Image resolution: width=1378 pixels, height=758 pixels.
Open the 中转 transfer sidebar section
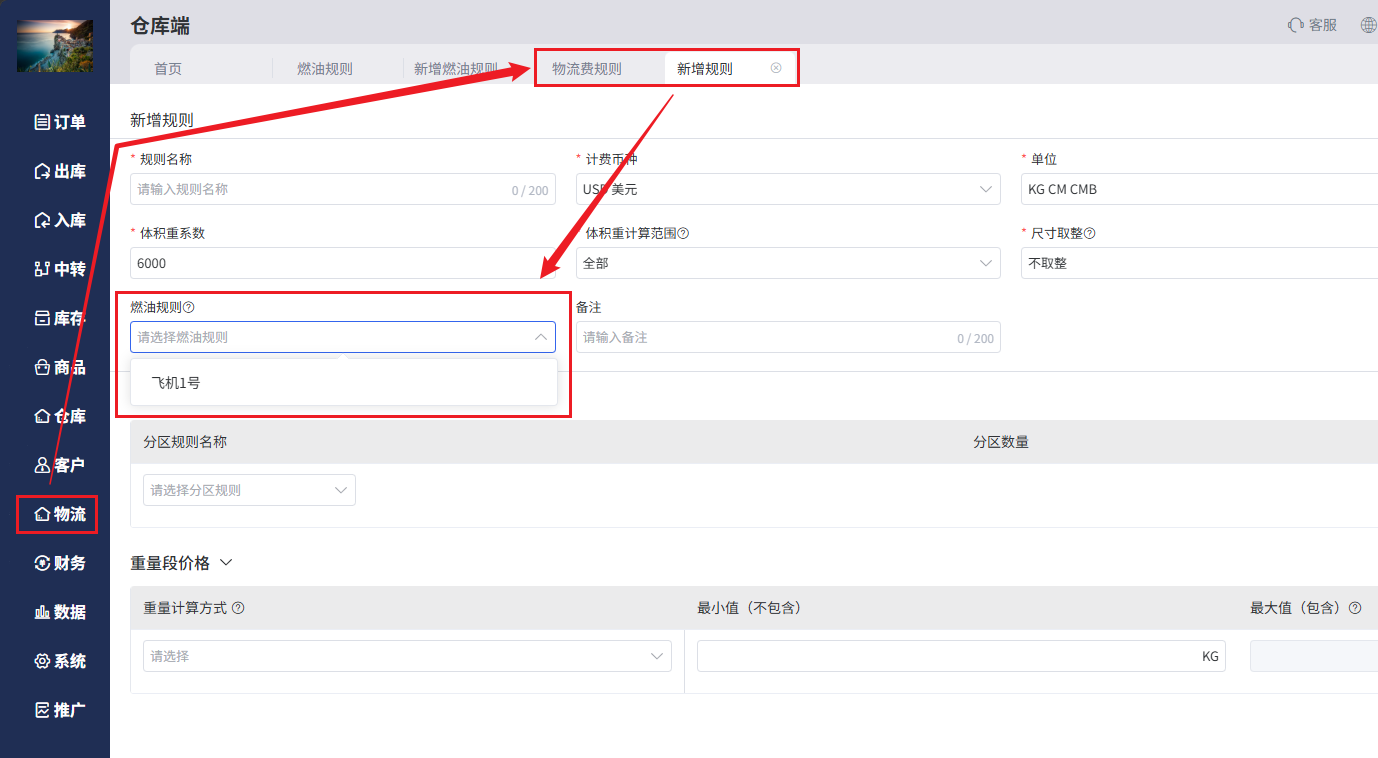click(x=60, y=269)
